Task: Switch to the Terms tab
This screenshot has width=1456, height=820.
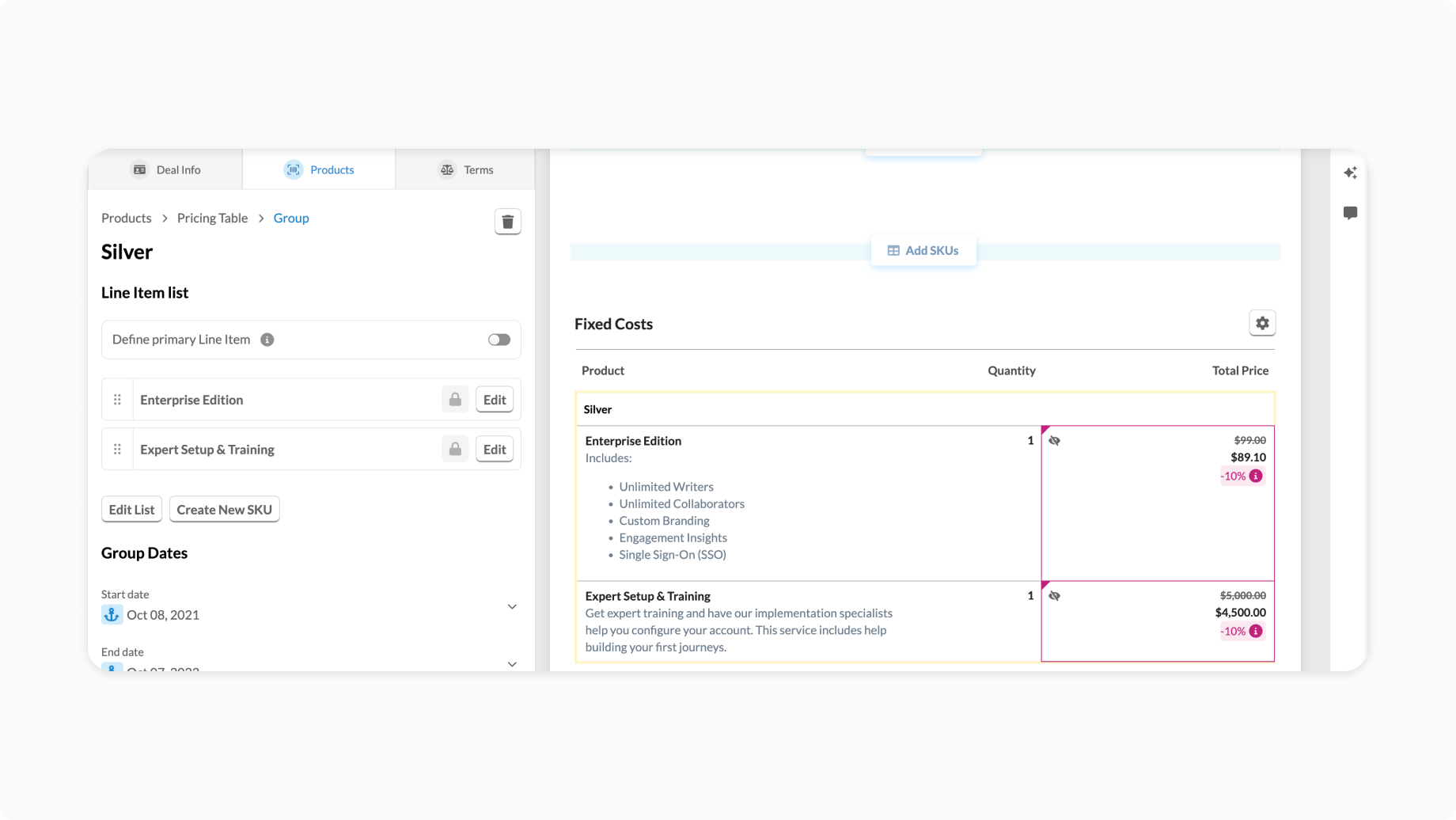Action: click(465, 169)
